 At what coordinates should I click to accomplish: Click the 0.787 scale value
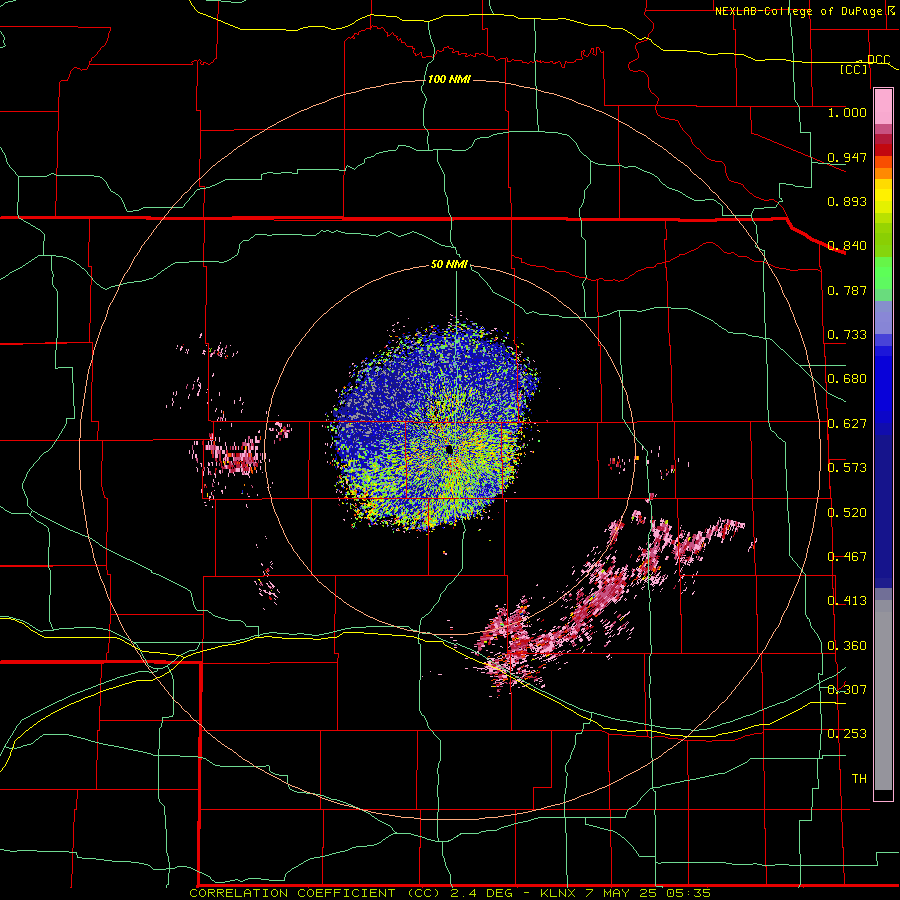pyautogui.click(x=847, y=290)
